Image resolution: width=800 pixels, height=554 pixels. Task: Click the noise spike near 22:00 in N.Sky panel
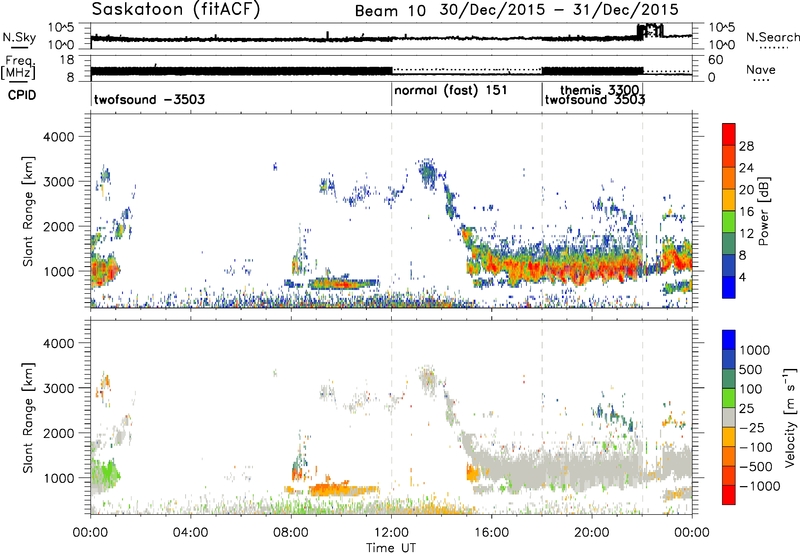click(x=650, y=31)
